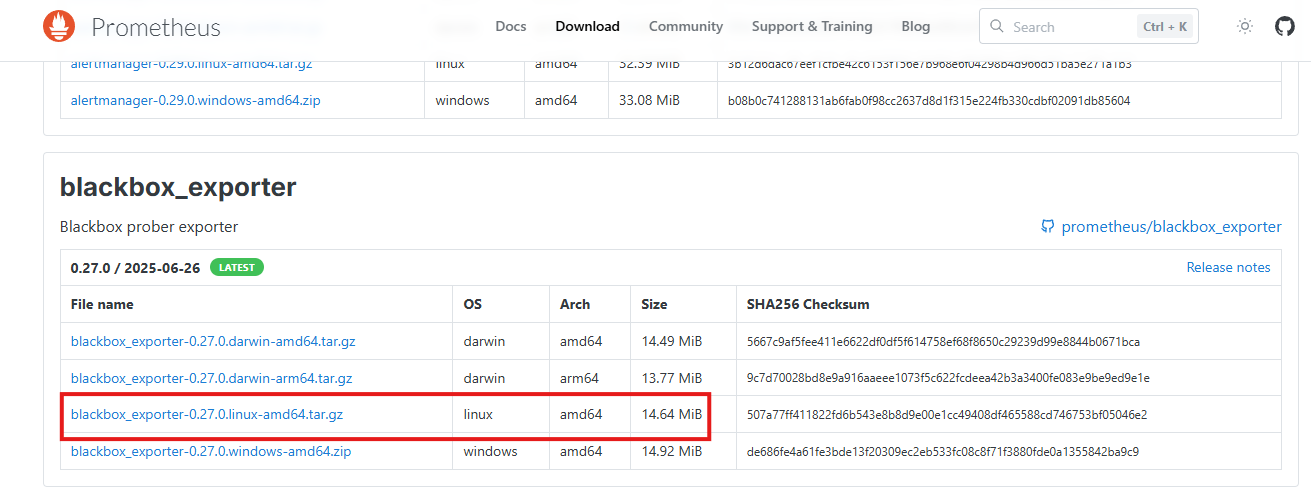Toggle the light/dark theme sun icon
1311x503 pixels.
pyautogui.click(x=1245, y=27)
